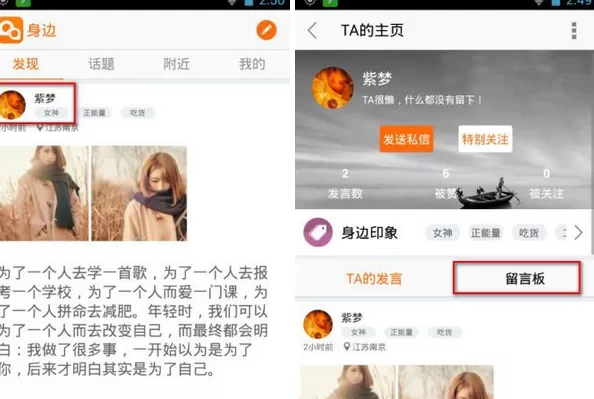Image resolution: width=594 pixels, height=399 pixels.
Task: Tap 紫梦's avatar in the feed post
Action: click(12, 105)
